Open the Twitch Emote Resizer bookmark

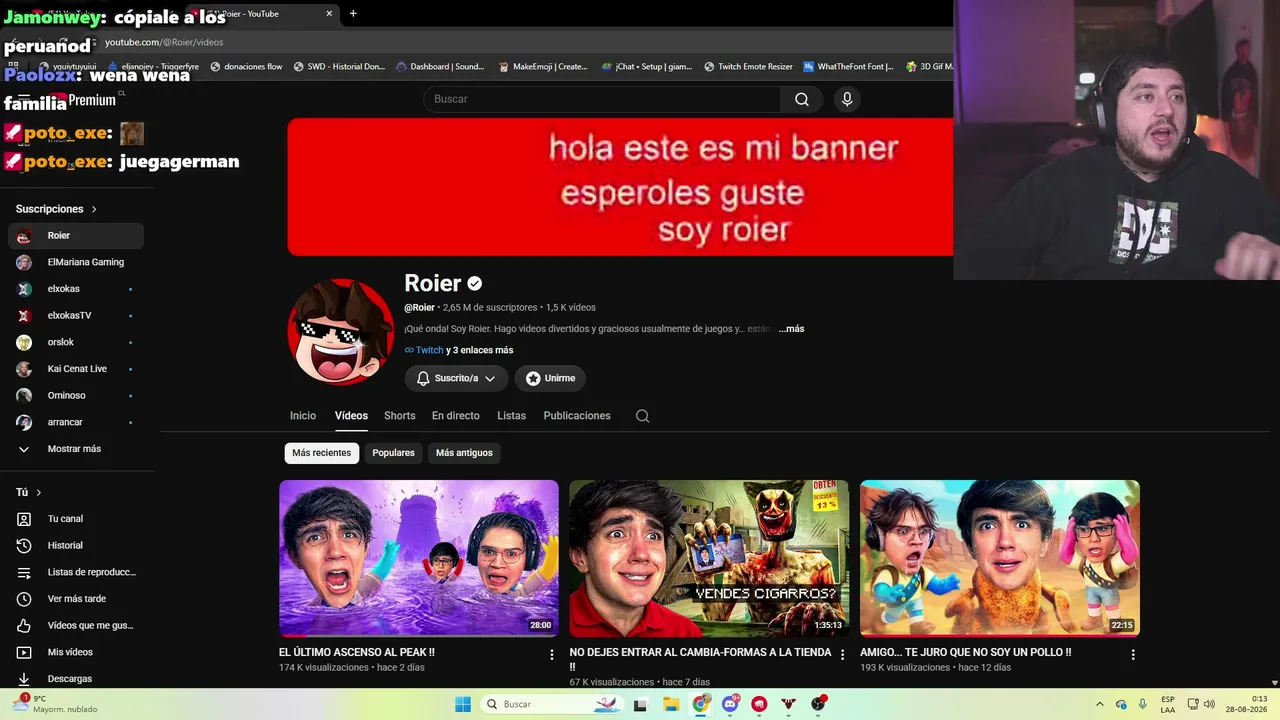click(748, 67)
